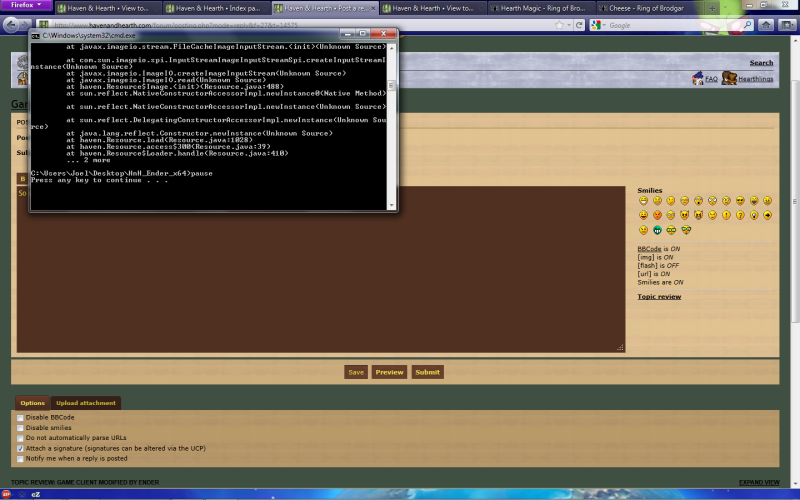Close the active Post a reply tab
Screen dimensions: 800x500
(x=373, y=8)
